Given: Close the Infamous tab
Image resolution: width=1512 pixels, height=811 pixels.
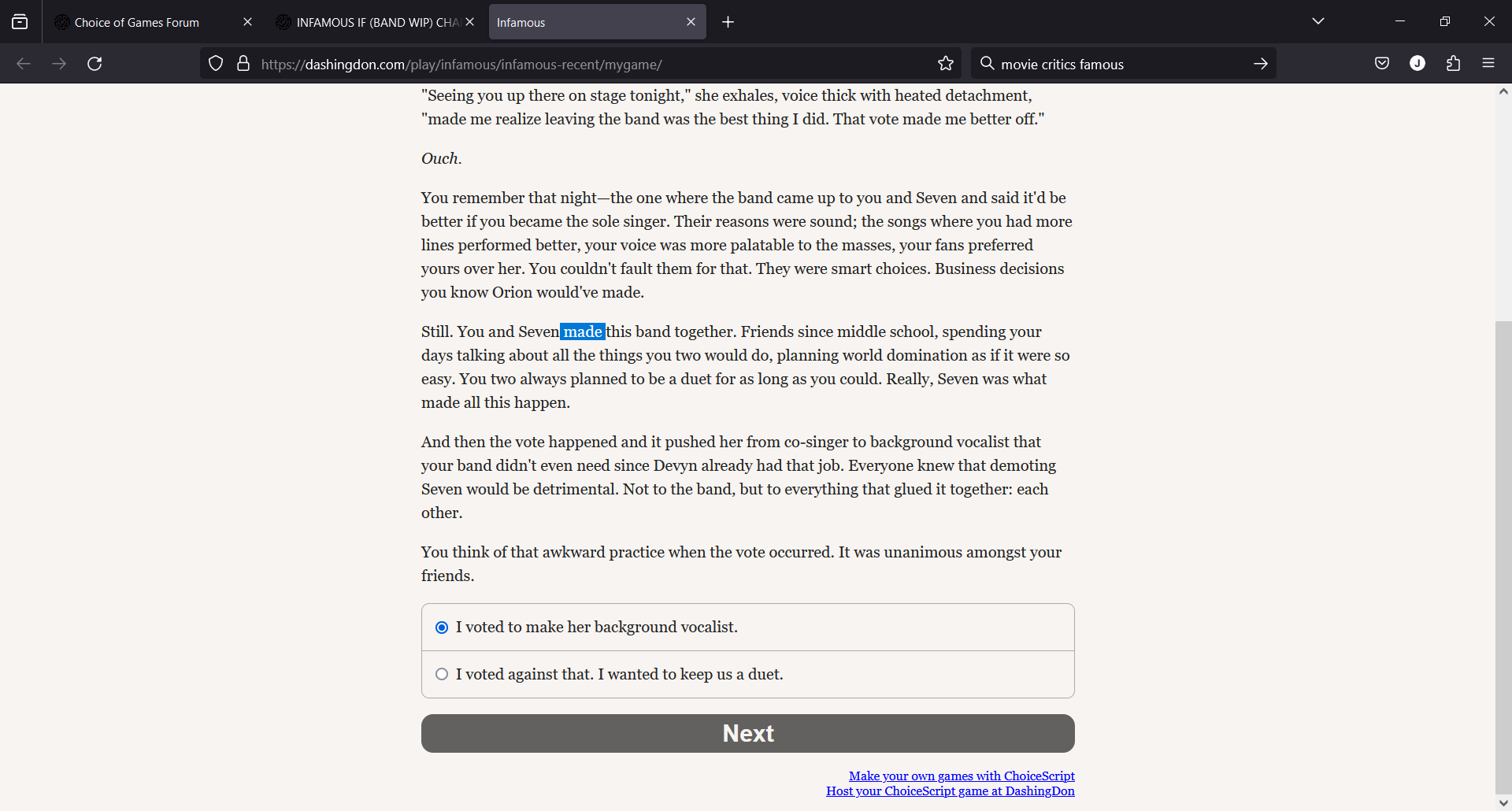Looking at the screenshot, I should pyautogui.click(x=691, y=22).
